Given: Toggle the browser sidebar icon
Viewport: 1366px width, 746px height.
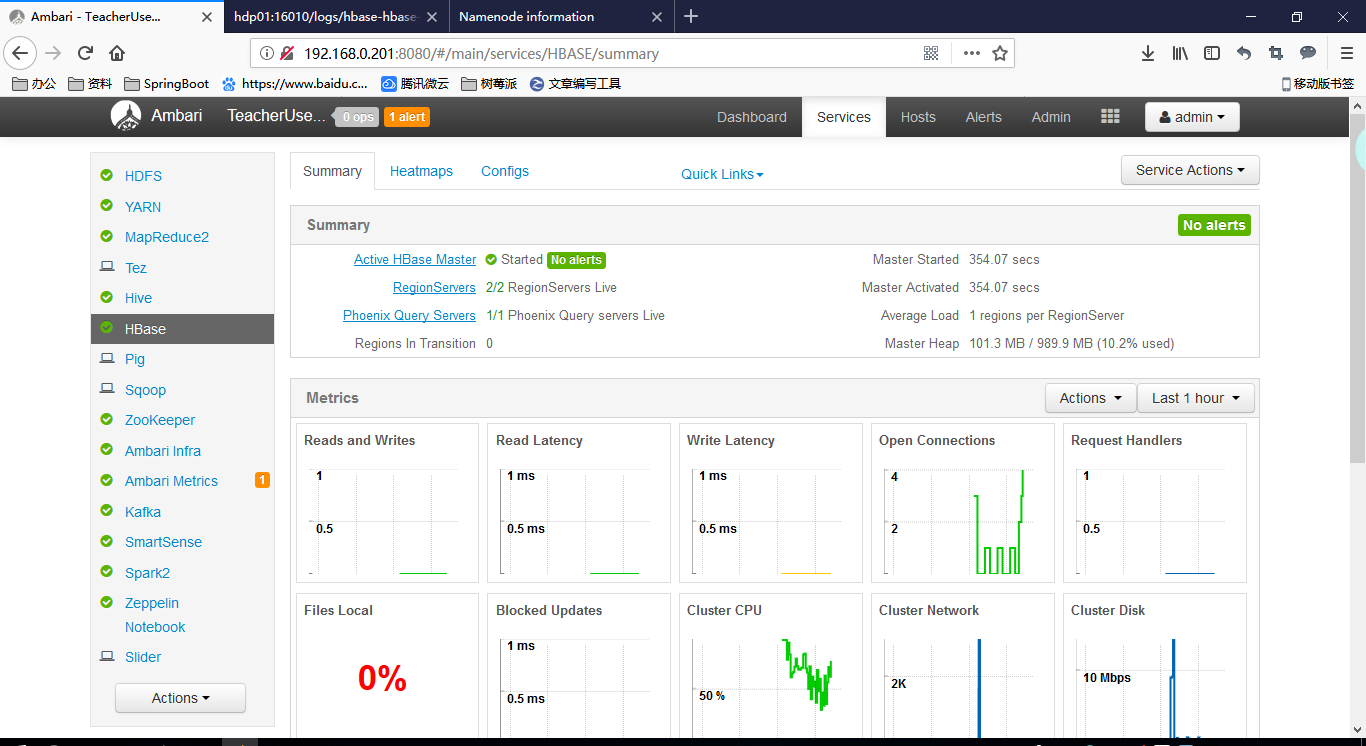Looking at the screenshot, I should tap(1212, 53).
